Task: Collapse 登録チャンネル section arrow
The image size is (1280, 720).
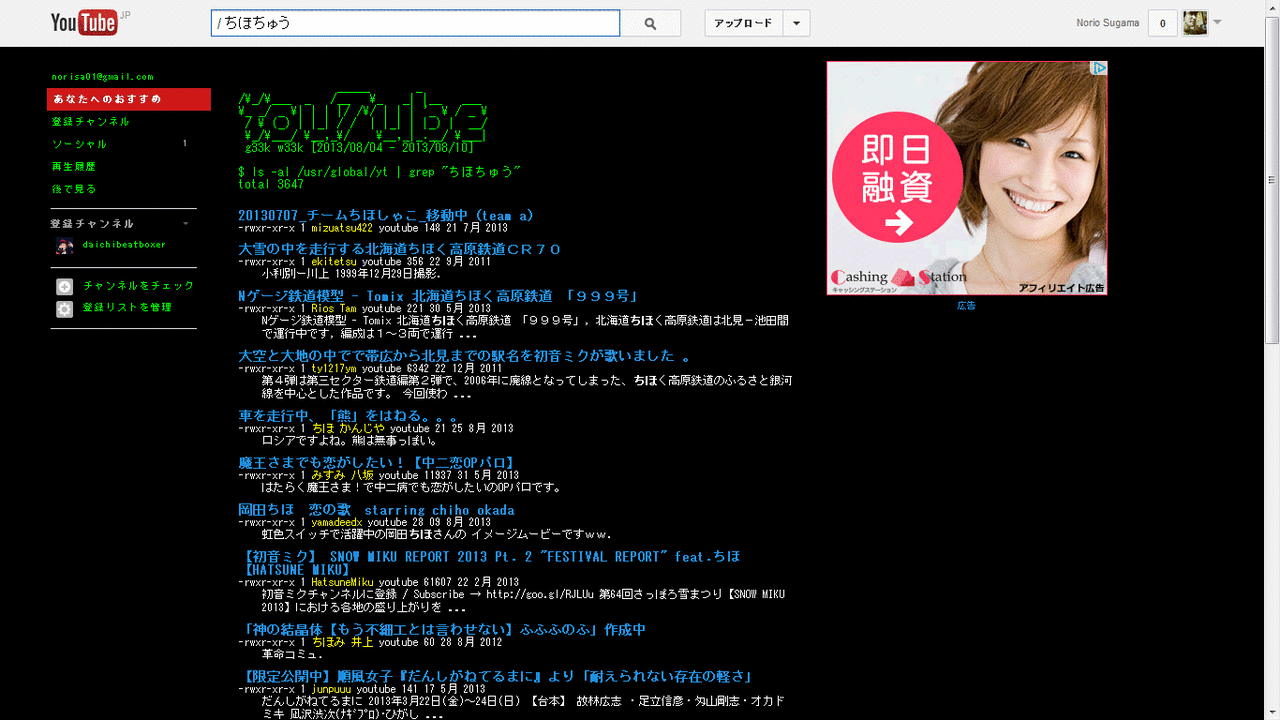Action: pos(186,224)
